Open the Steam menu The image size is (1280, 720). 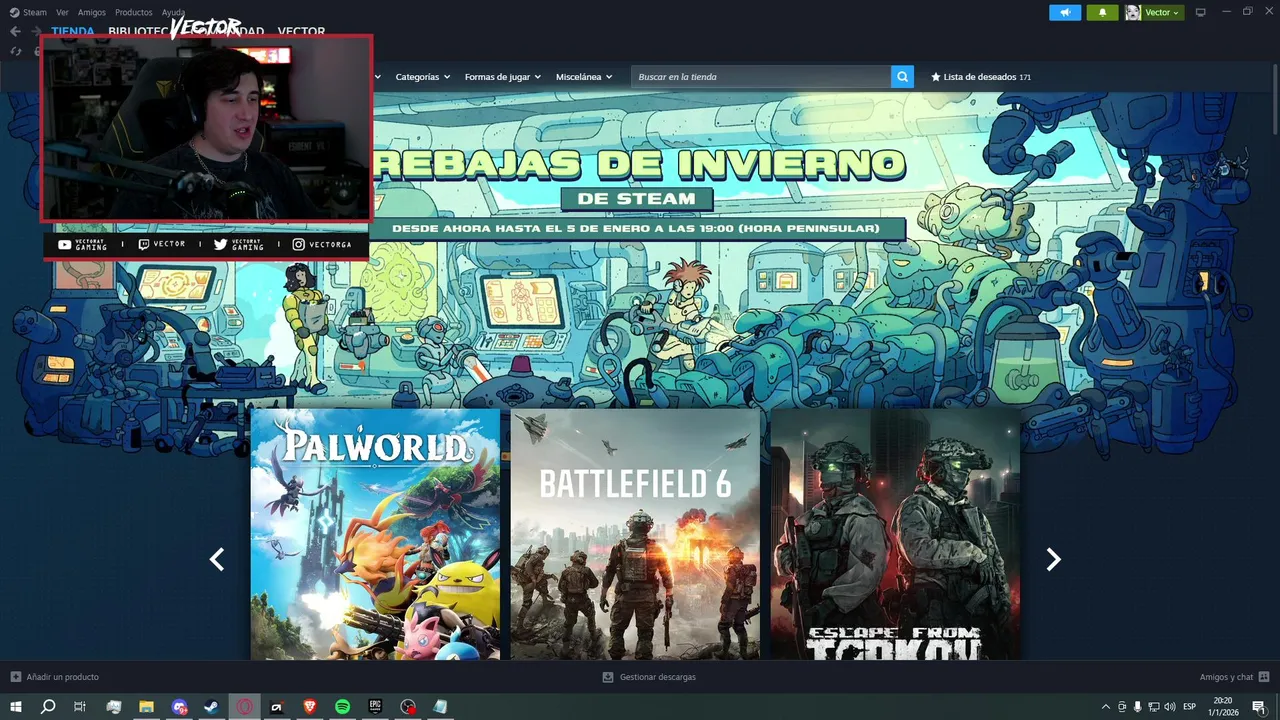tap(29, 12)
